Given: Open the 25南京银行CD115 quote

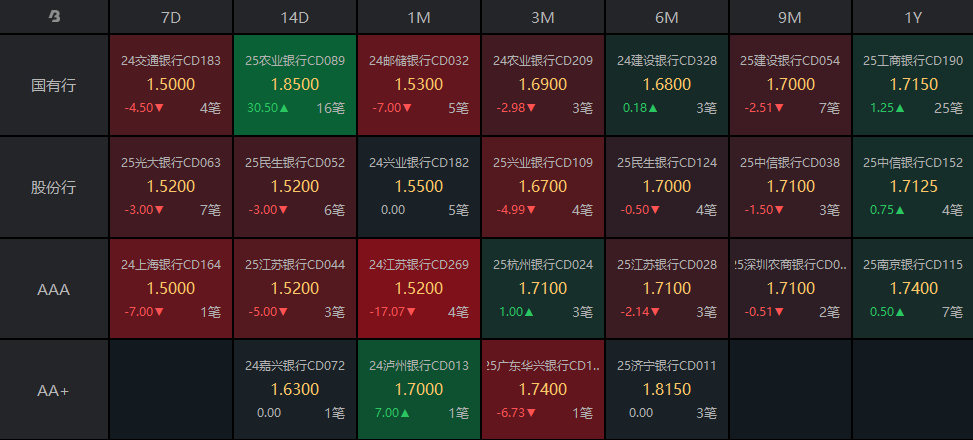Looking at the screenshot, I should click(913, 289).
